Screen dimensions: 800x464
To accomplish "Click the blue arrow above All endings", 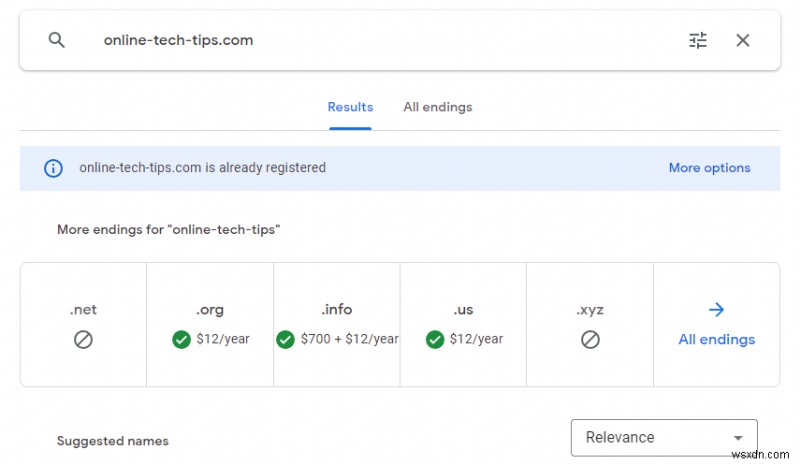I will click(x=716, y=309).
